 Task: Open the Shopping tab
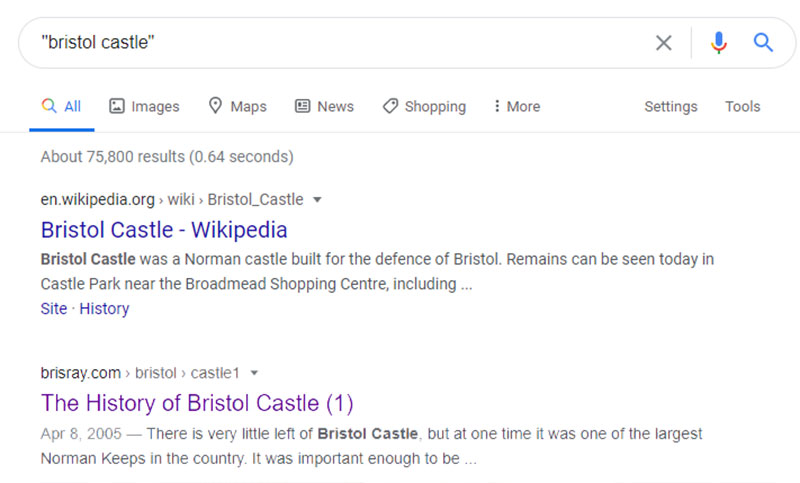[424, 107]
